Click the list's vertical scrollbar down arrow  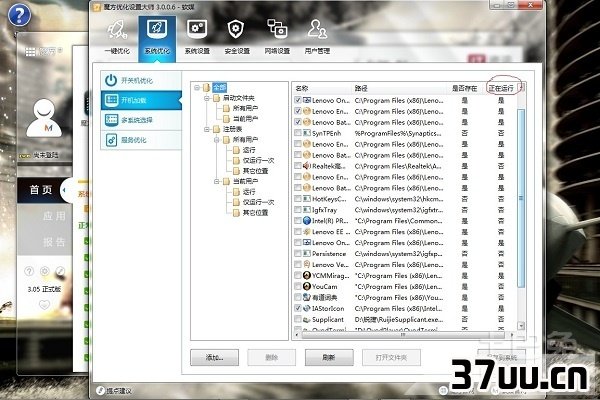click(521, 326)
